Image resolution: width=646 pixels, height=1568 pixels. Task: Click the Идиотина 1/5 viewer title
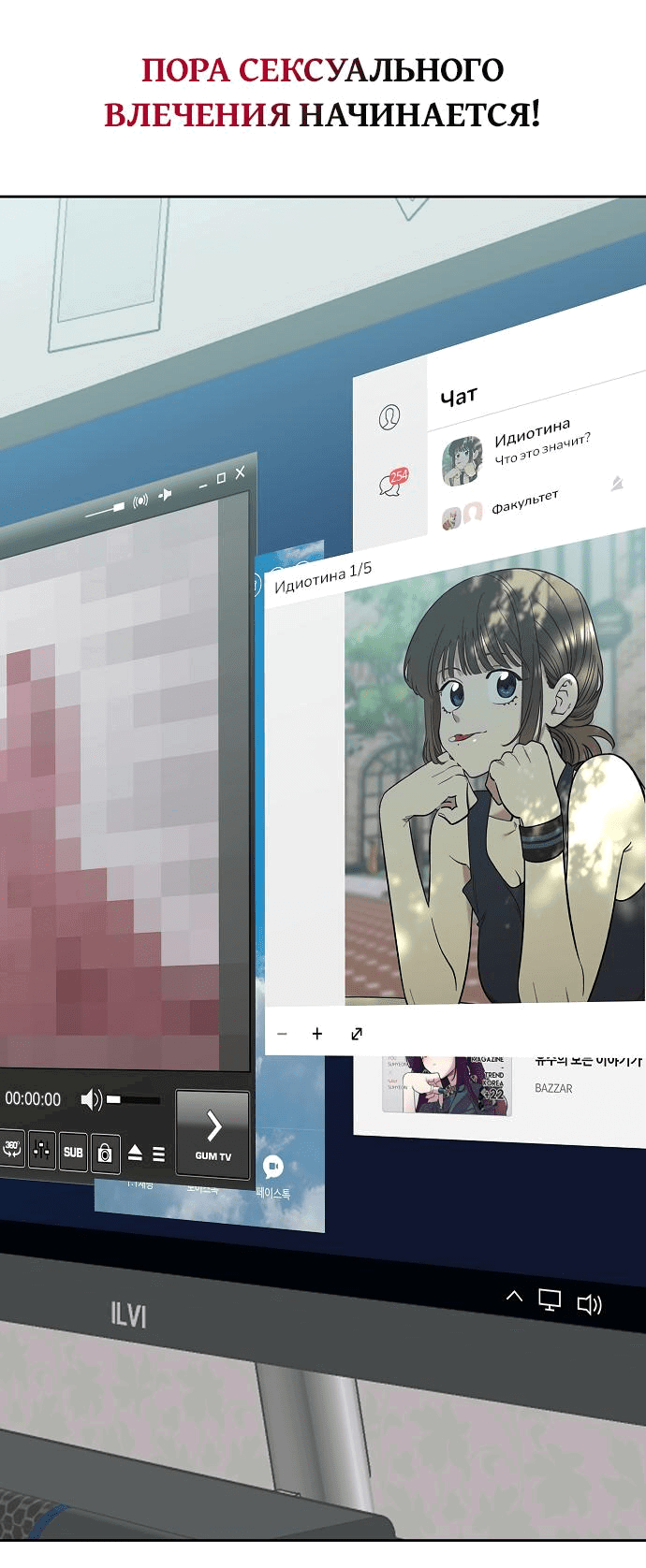pos(323,577)
